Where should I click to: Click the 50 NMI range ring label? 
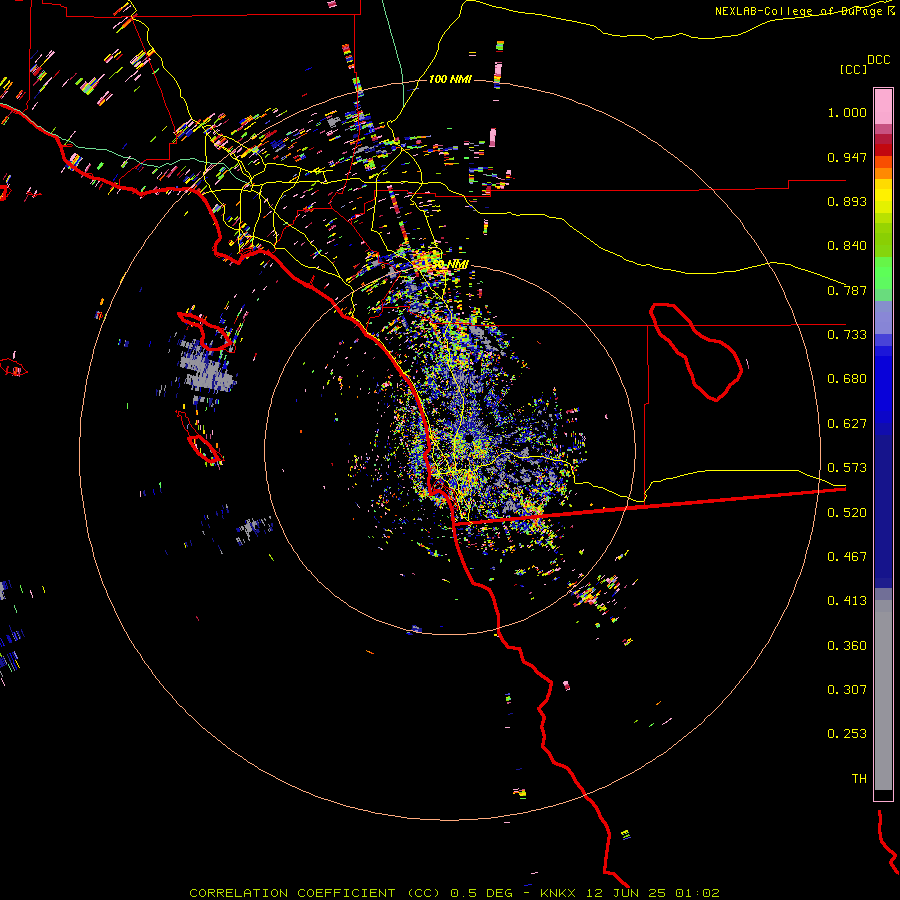451,265
